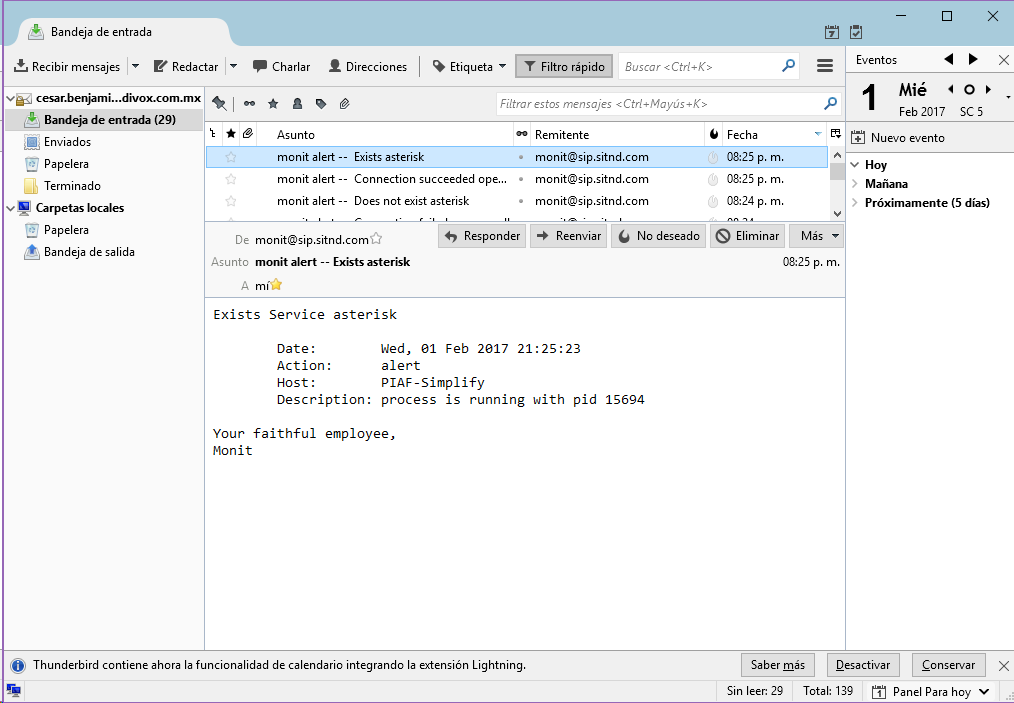Star the Does not exist asterisk message

pos(230,200)
